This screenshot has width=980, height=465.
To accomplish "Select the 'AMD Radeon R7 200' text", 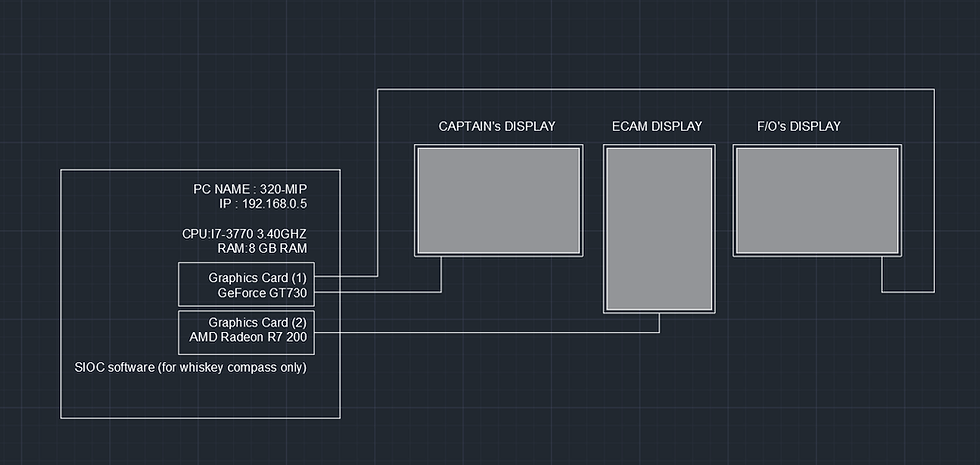I will point(248,337).
